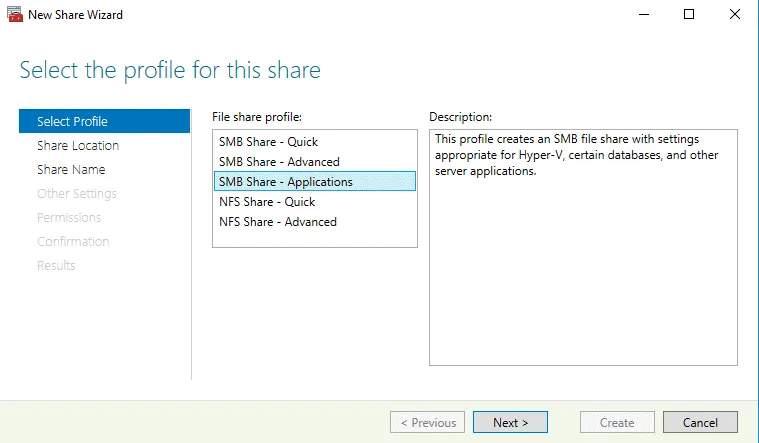Click the Other Settings step

(77, 194)
